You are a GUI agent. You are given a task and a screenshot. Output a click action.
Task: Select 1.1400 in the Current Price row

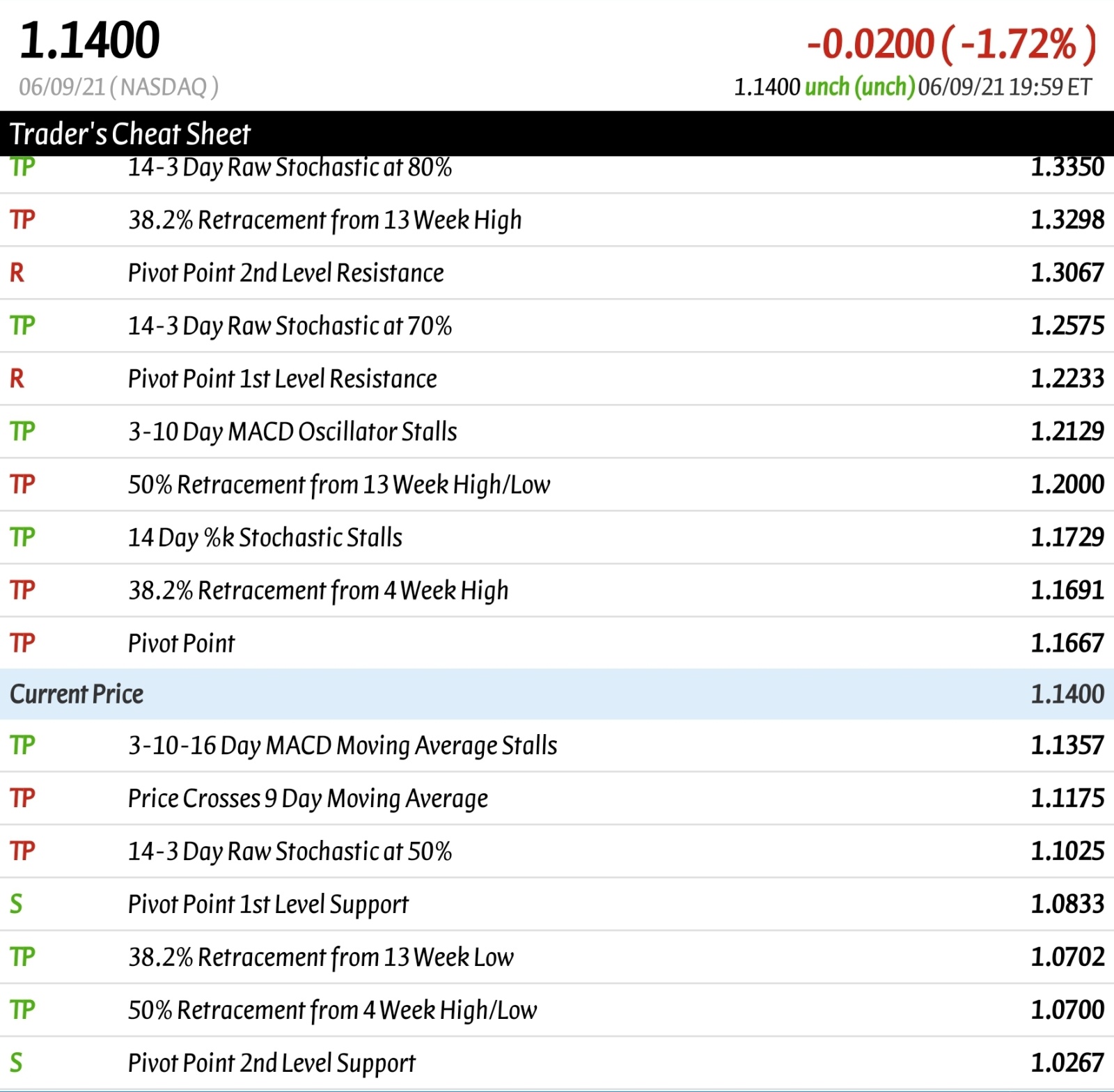click(x=1067, y=694)
